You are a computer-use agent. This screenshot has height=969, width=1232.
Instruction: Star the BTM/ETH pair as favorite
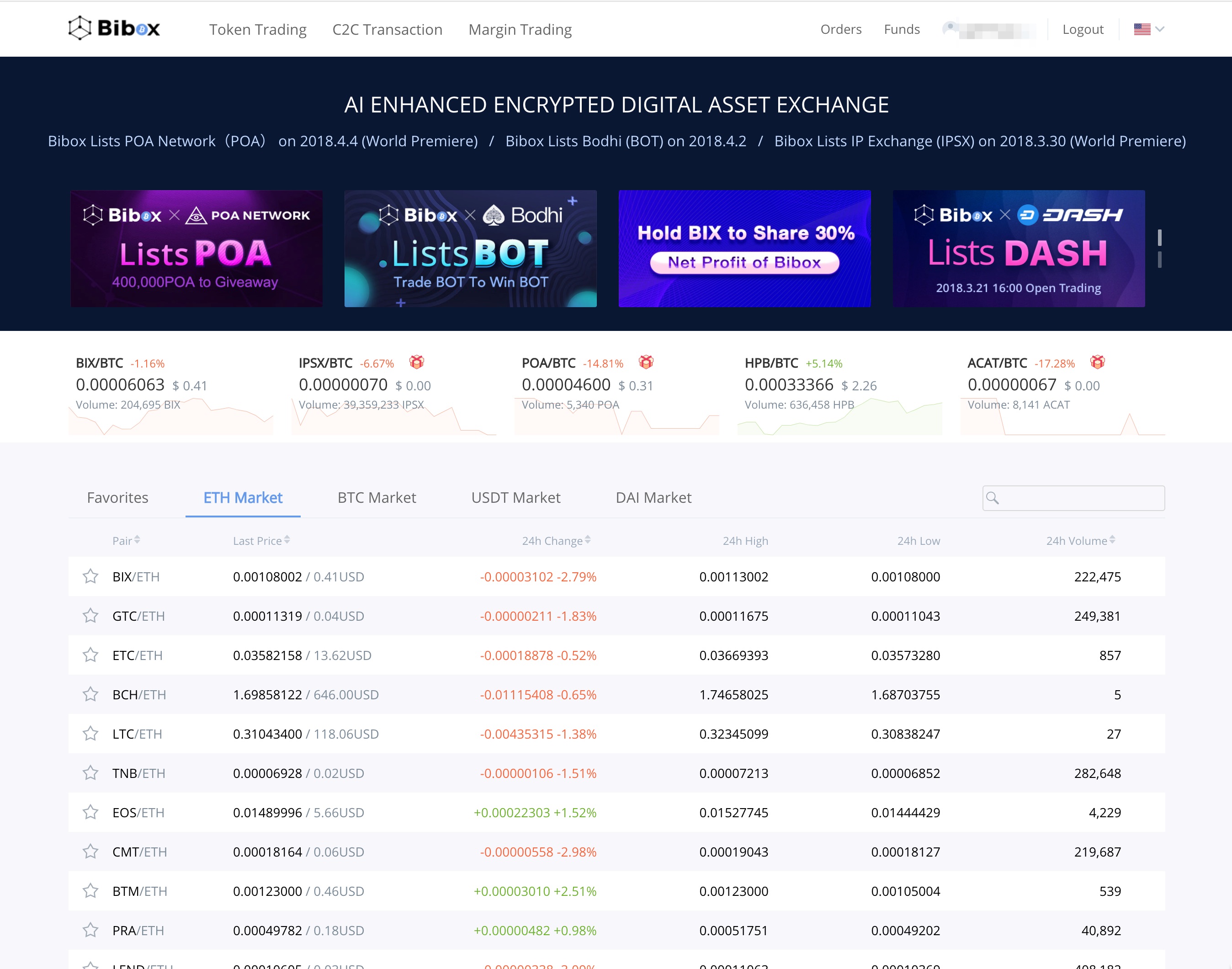click(90, 891)
